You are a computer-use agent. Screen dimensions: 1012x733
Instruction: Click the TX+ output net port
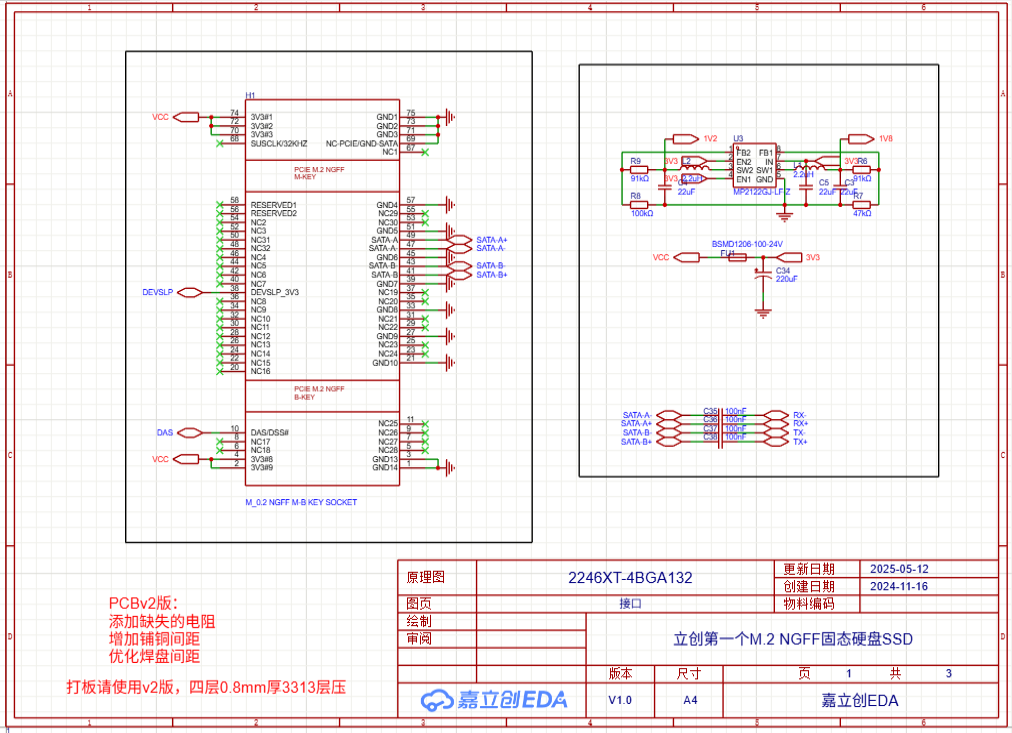point(776,441)
